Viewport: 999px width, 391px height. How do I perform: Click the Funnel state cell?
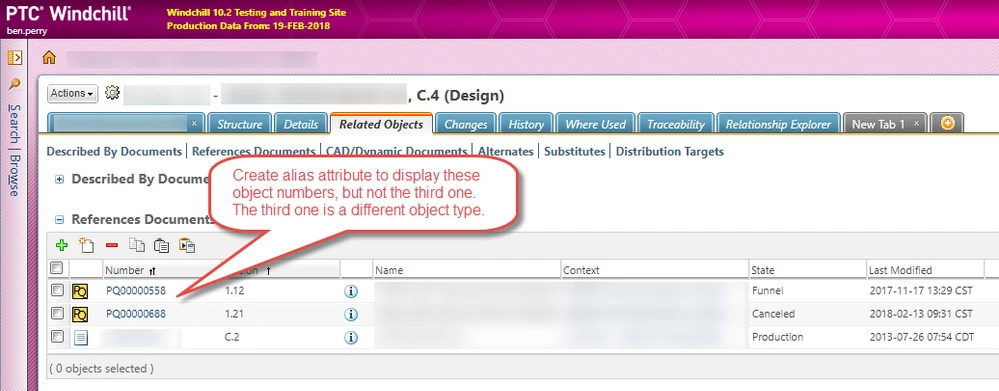click(767, 291)
